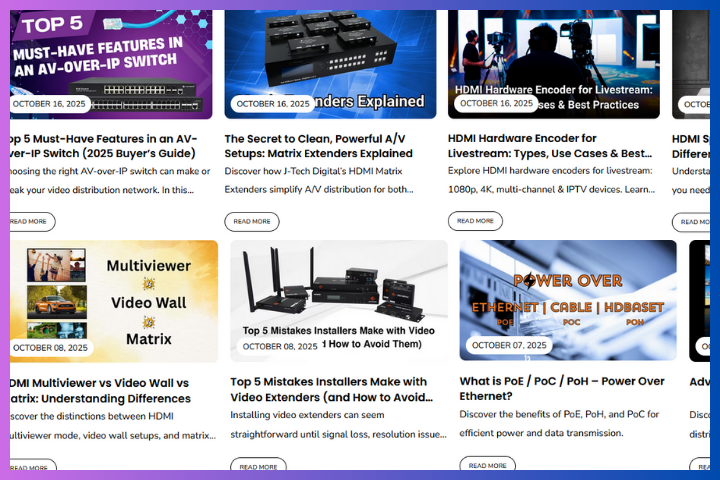Click Read More under Video Extenders mistakes article
This screenshot has height=480, width=720.
tap(258, 467)
